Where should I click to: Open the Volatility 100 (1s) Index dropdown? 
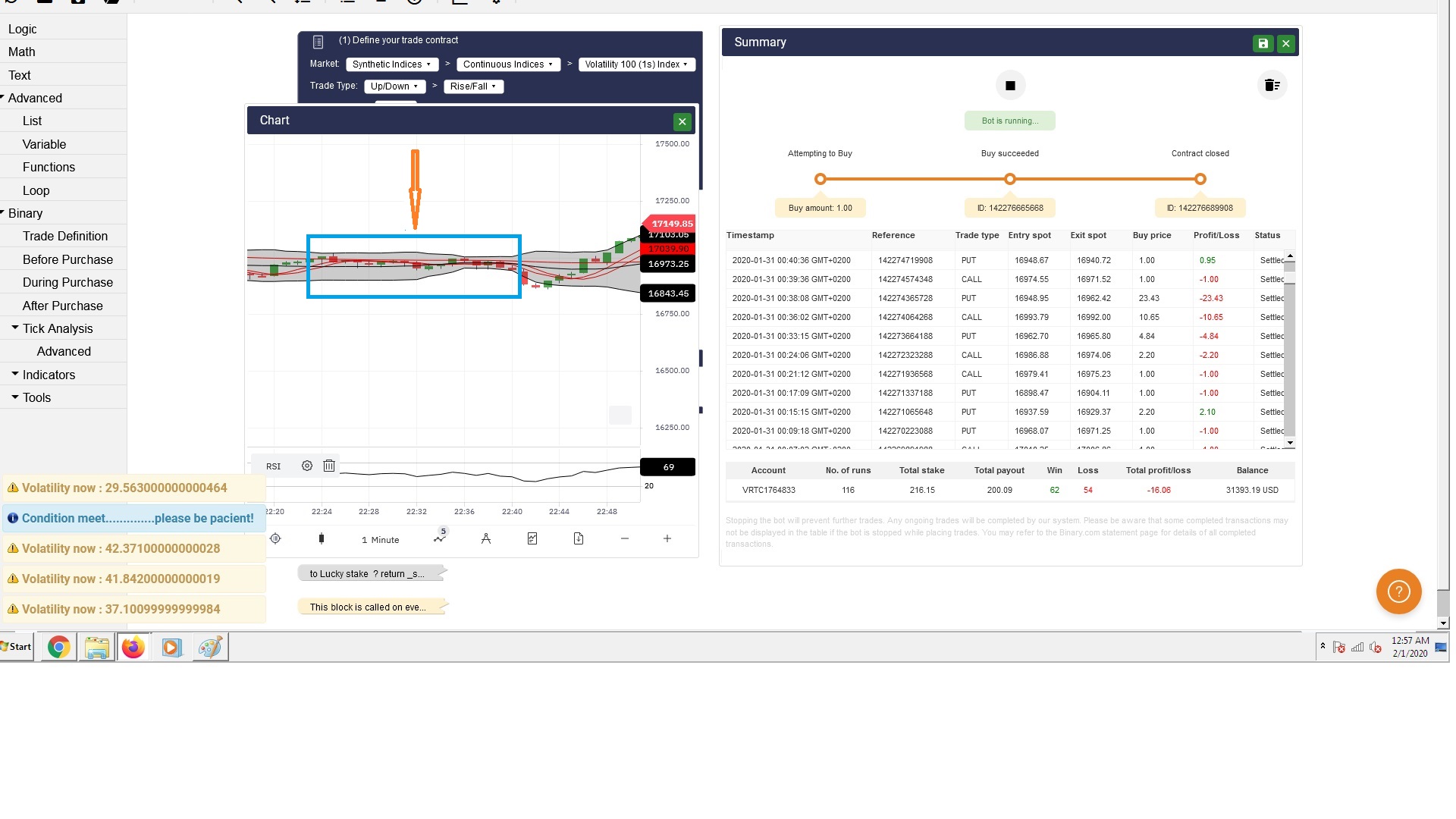(x=636, y=64)
